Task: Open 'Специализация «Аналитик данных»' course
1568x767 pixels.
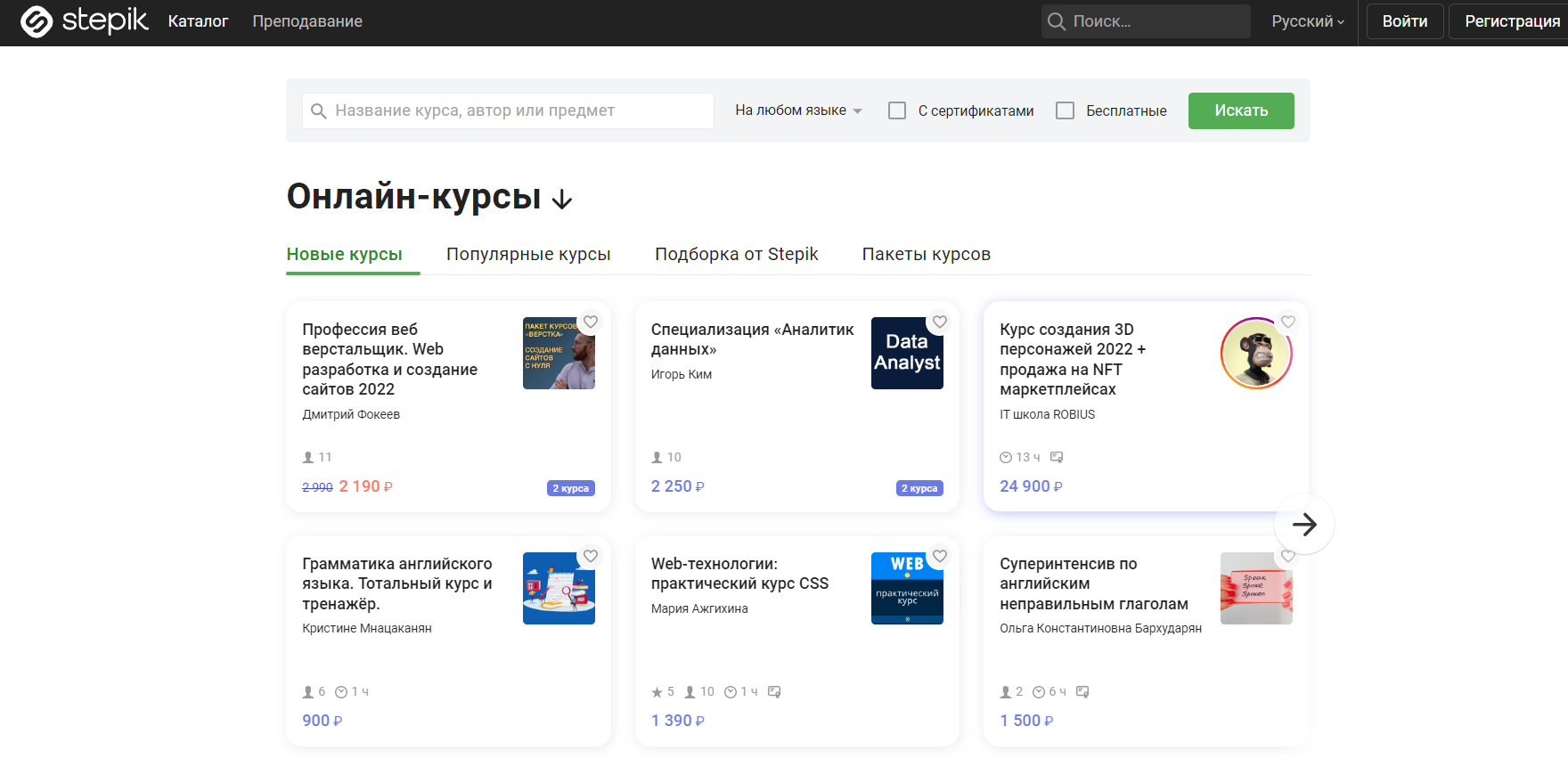Action: (x=752, y=339)
